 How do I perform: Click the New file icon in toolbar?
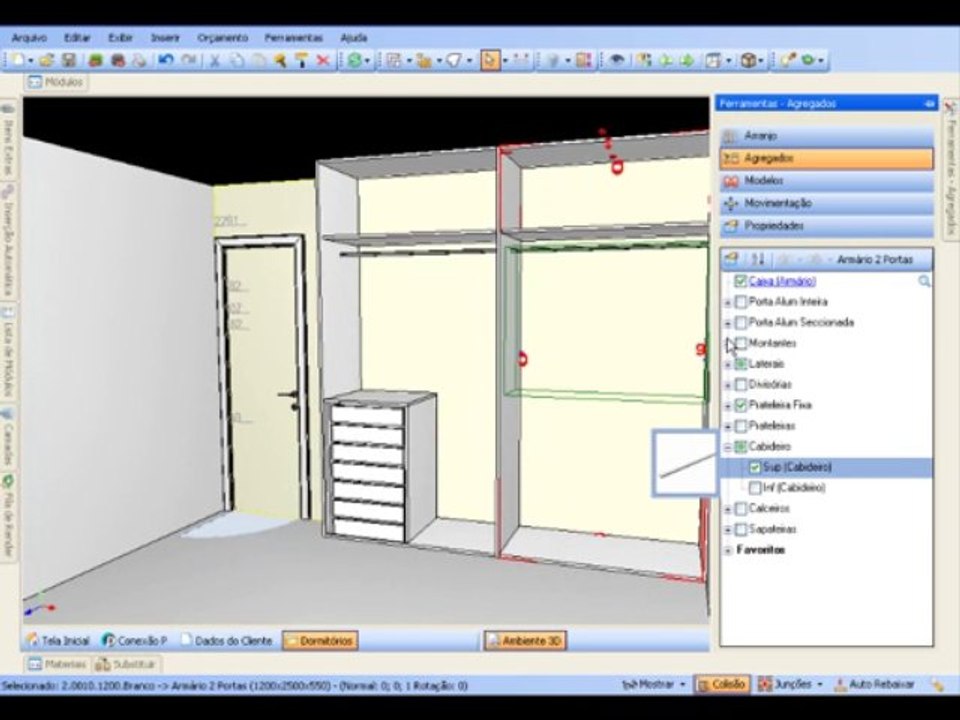(x=18, y=60)
